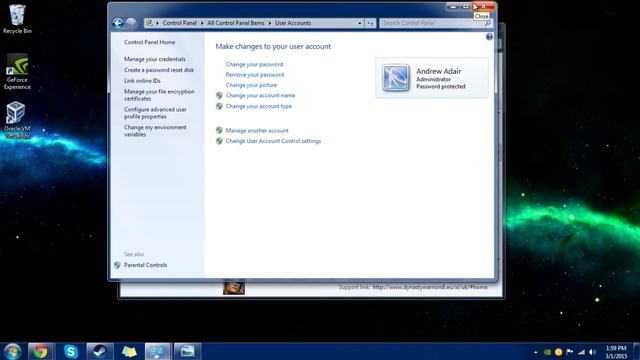This screenshot has width=640, height=360.
Task: Click Change your picture link
Action: coord(251,85)
